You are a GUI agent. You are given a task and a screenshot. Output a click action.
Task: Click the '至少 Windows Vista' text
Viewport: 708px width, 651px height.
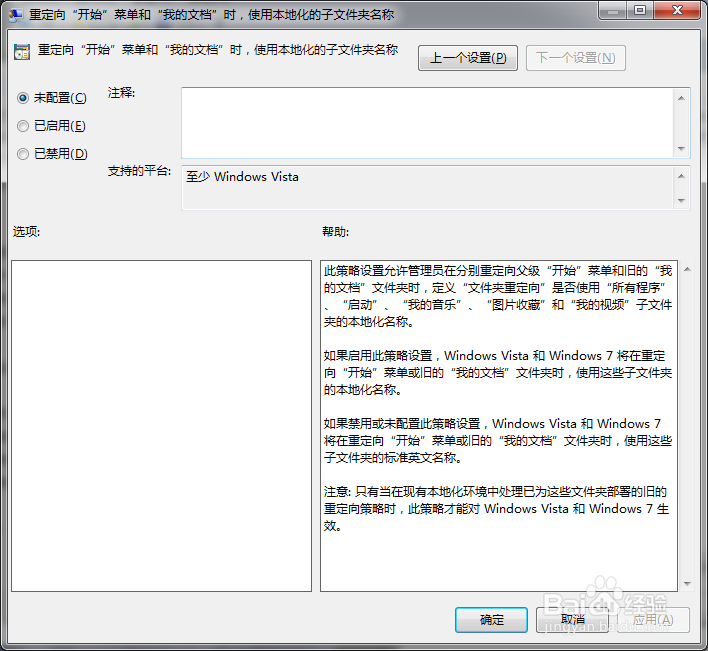point(242,177)
